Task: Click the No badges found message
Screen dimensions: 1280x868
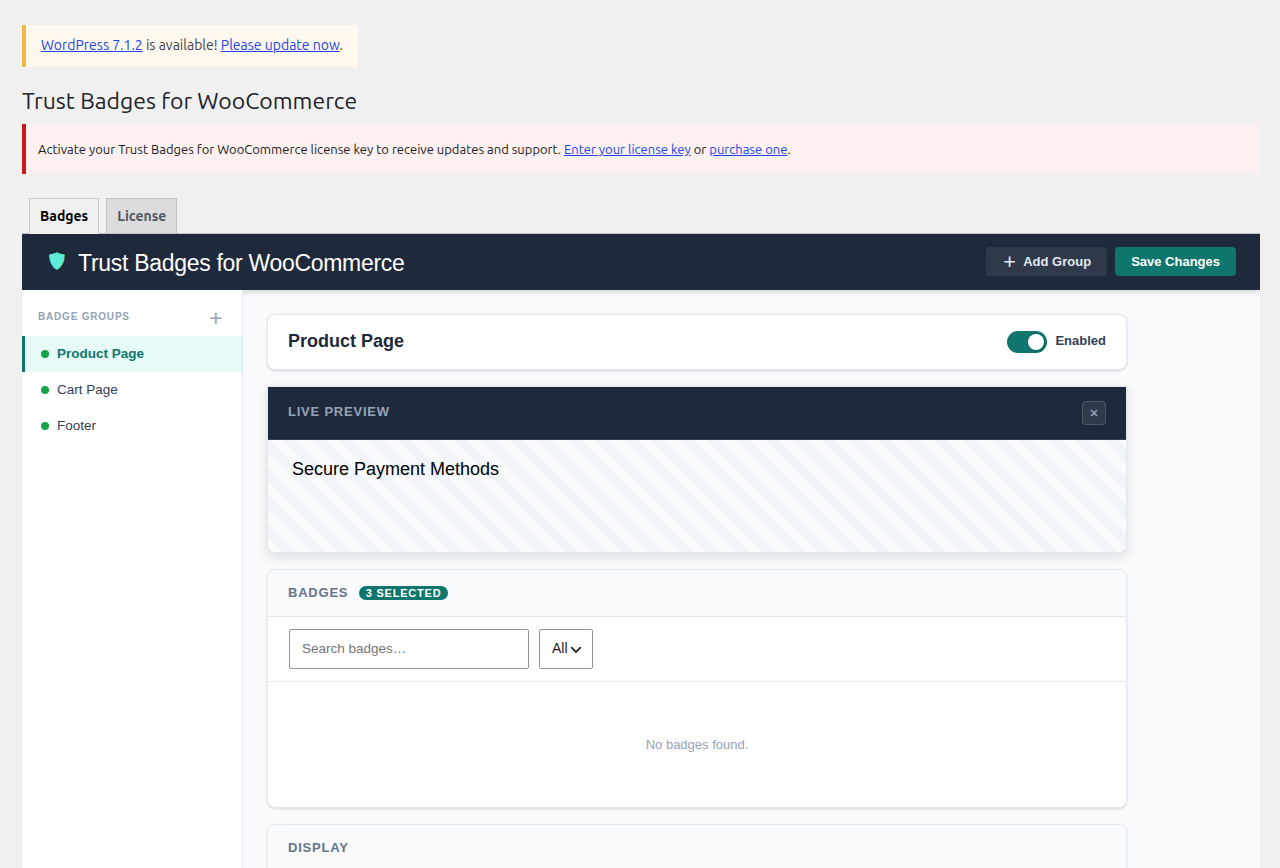Action: (x=697, y=745)
